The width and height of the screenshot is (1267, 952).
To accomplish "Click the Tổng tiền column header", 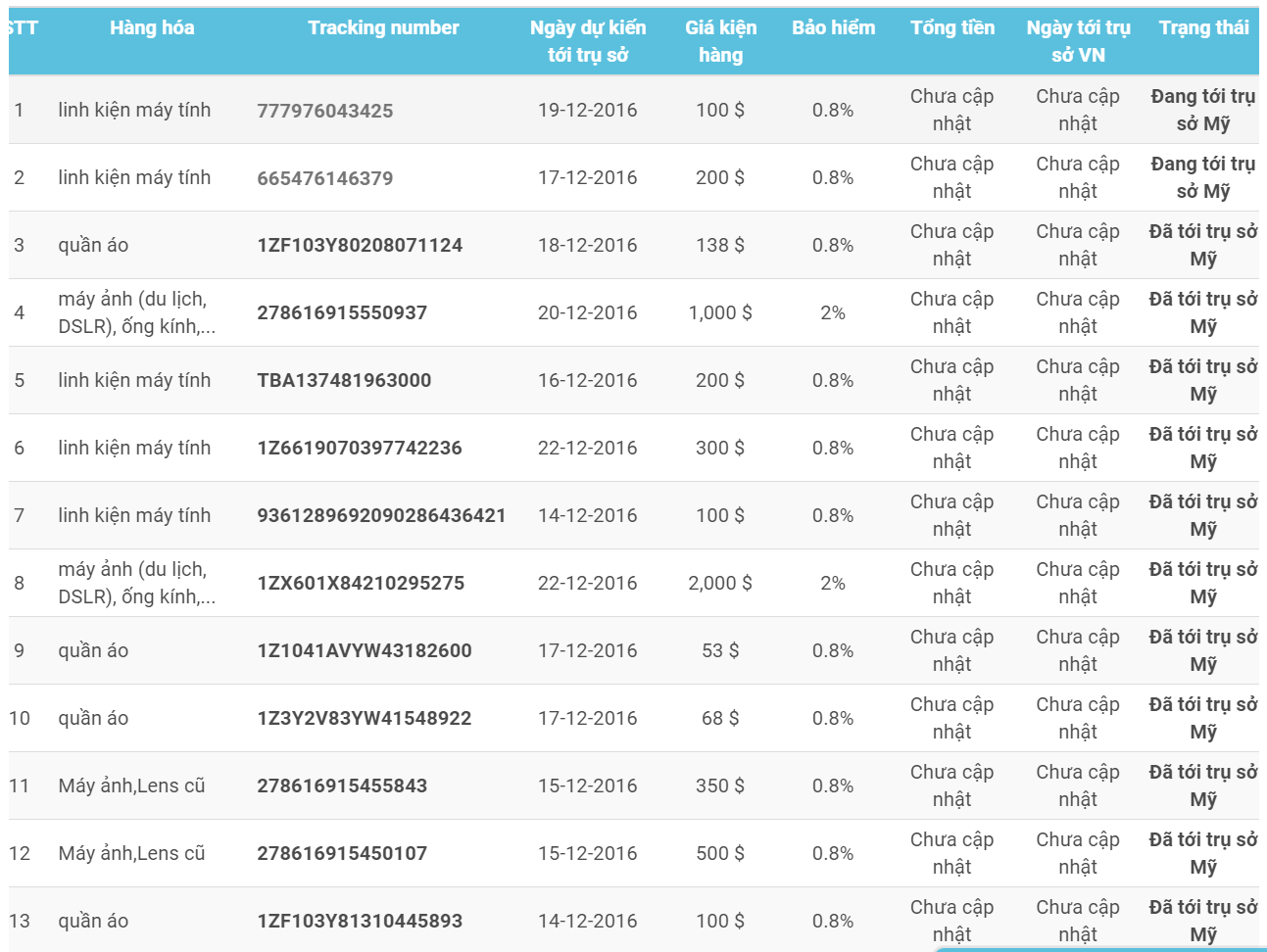I will [951, 27].
